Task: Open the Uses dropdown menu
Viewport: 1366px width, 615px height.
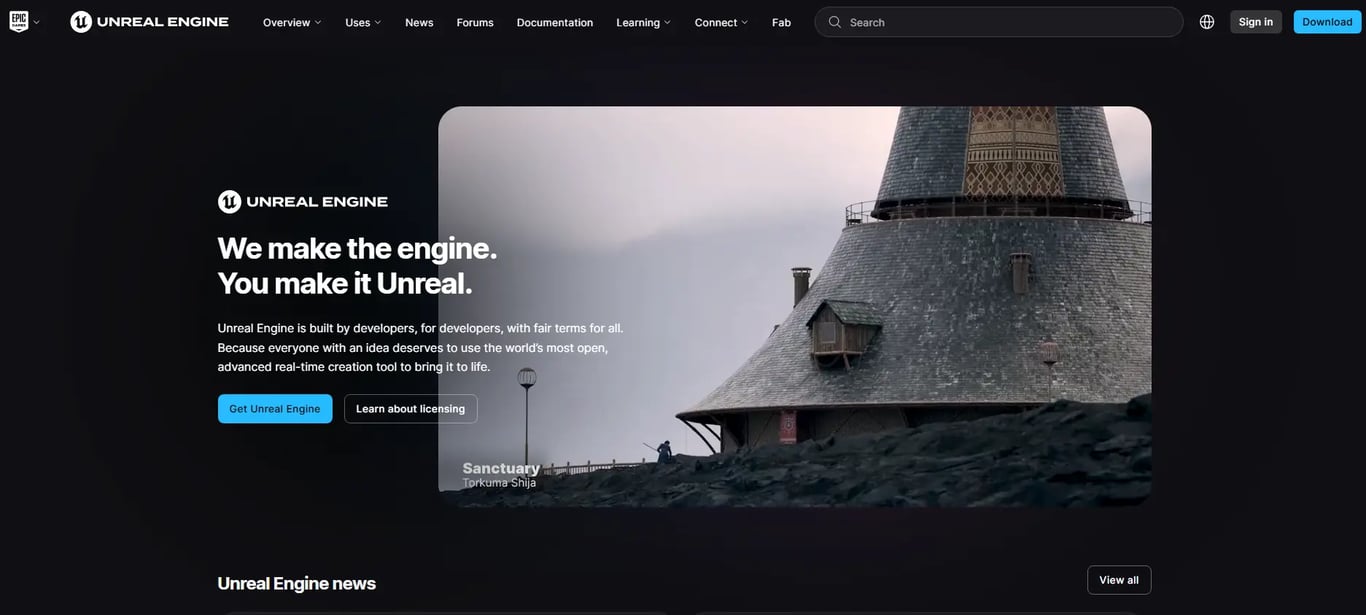Action: pyautogui.click(x=363, y=22)
